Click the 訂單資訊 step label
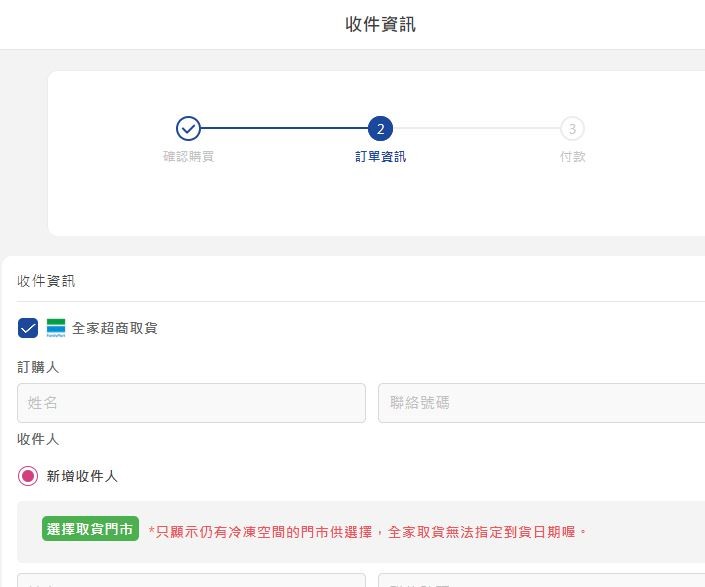Image resolution: width=705 pixels, height=587 pixels. coord(380,156)
